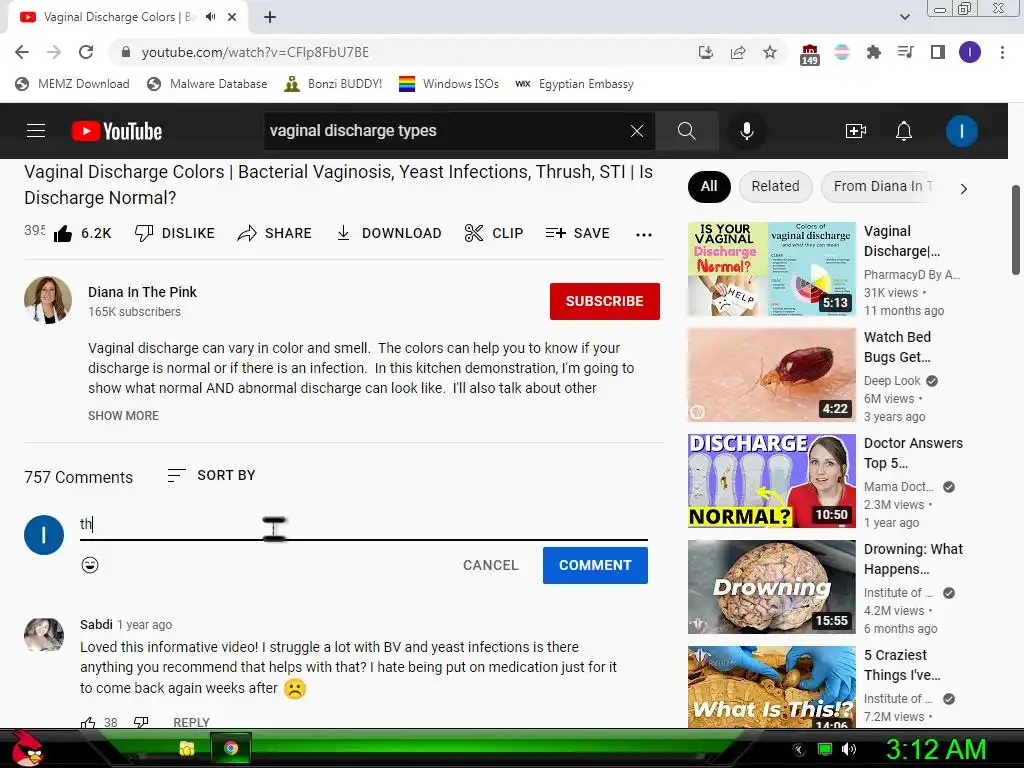Click the CLIP button

pos(494,233)
